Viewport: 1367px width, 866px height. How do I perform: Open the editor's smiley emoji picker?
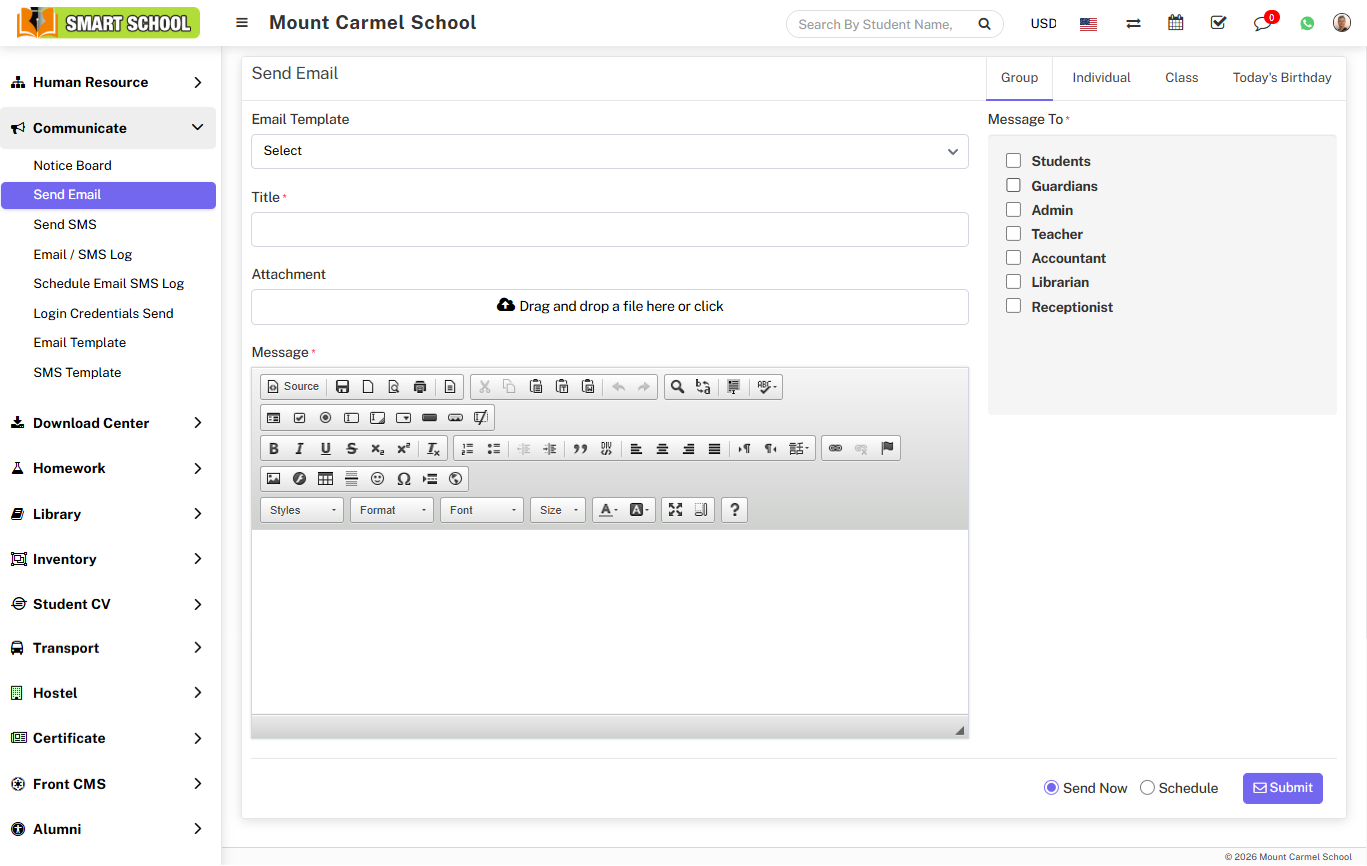[377, 479]
